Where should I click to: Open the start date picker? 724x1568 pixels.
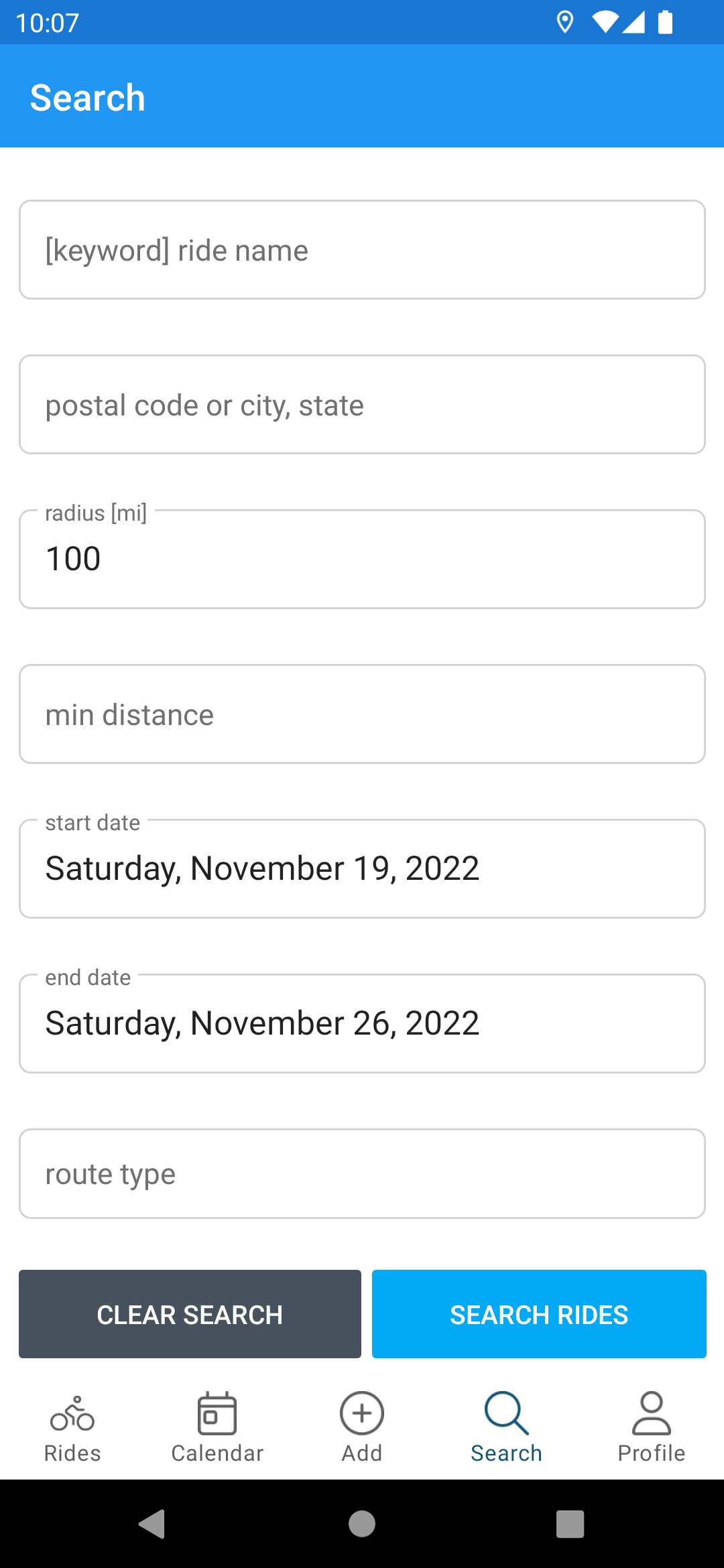point(362,868)
